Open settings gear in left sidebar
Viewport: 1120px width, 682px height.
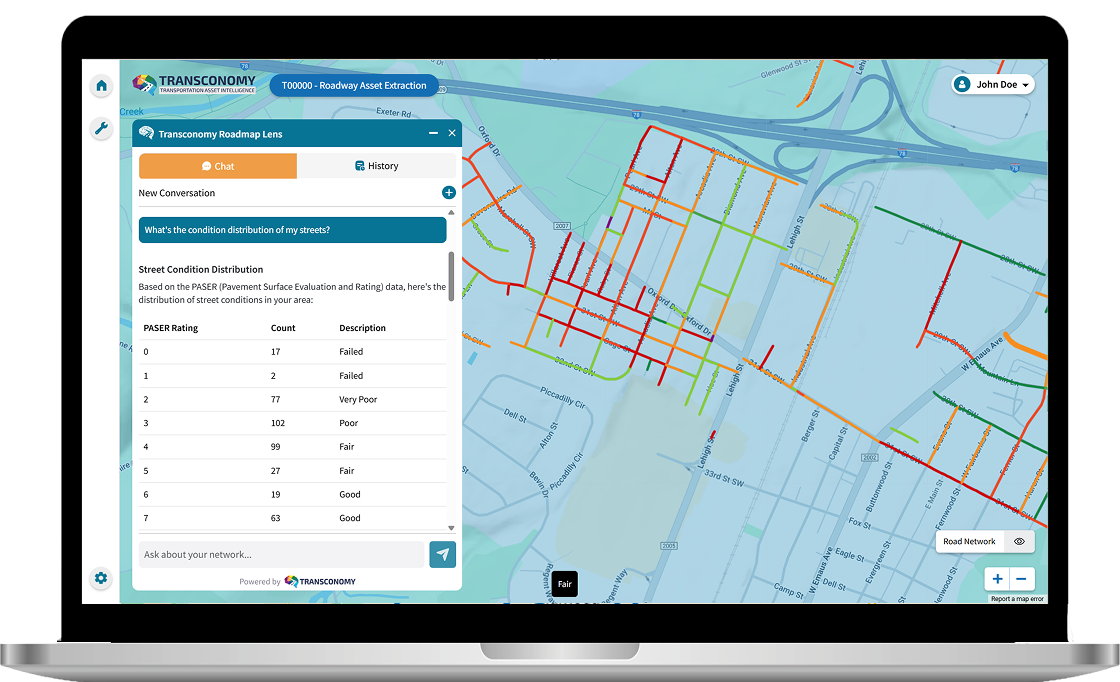pyautogui.click(x=101, y=578)
